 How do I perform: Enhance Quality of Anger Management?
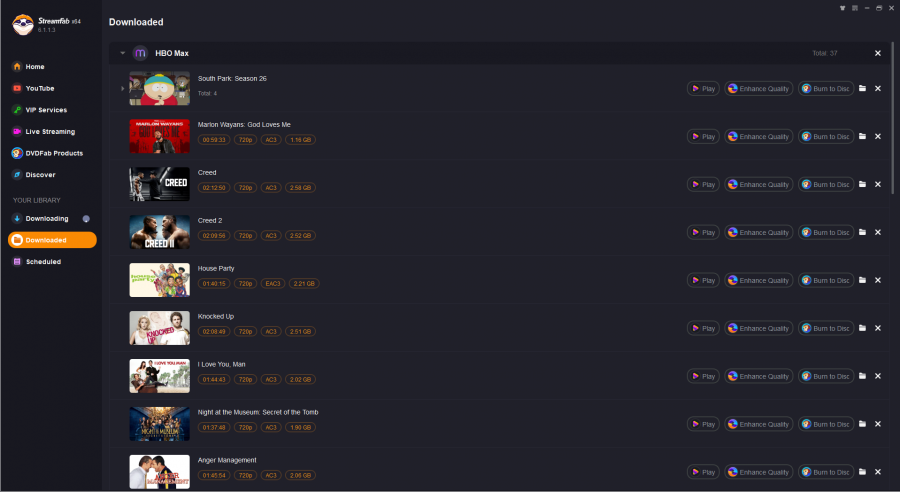point(759,472)
